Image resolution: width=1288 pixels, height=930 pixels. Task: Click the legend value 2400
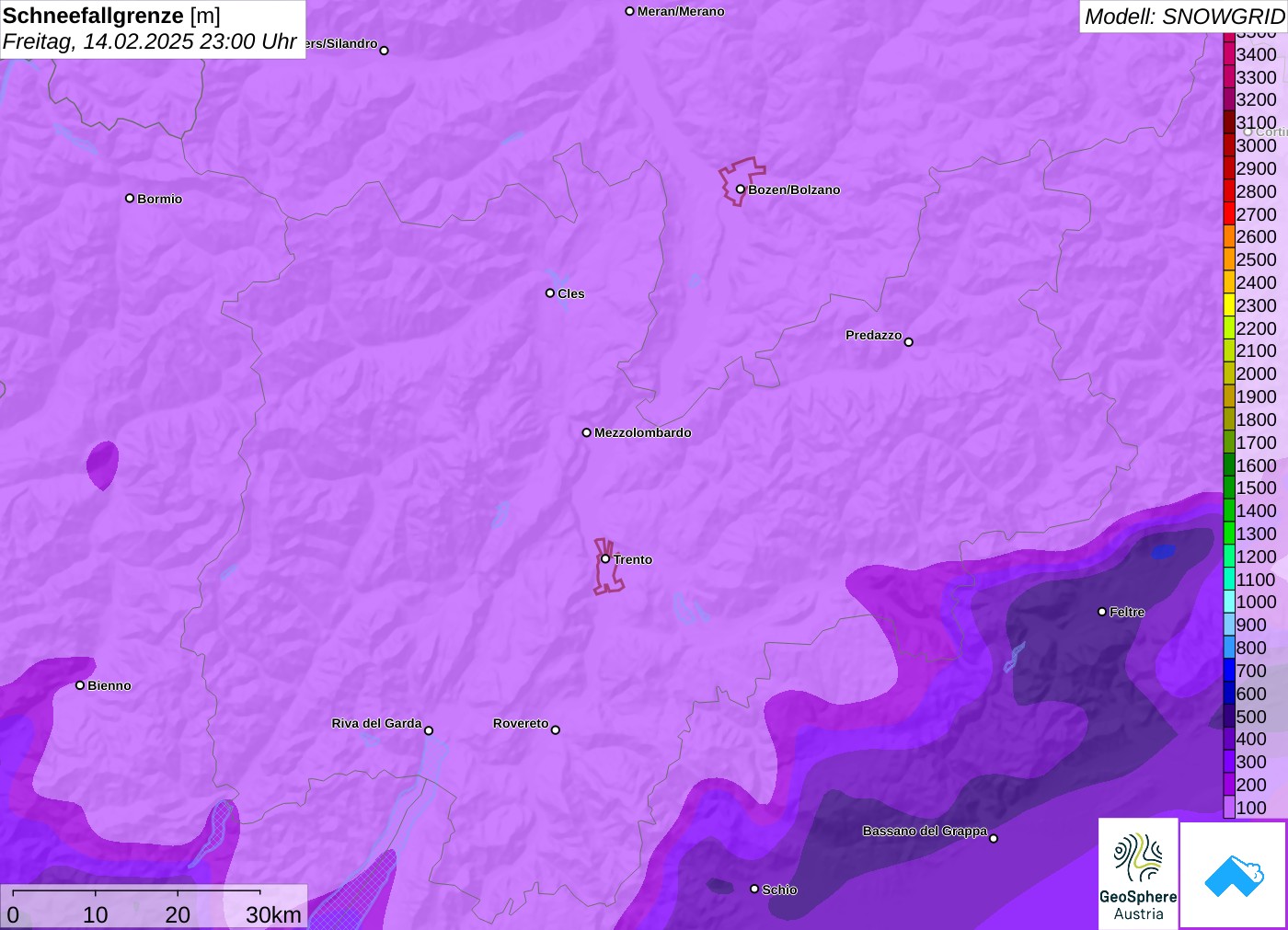(x=1256, y=282)
